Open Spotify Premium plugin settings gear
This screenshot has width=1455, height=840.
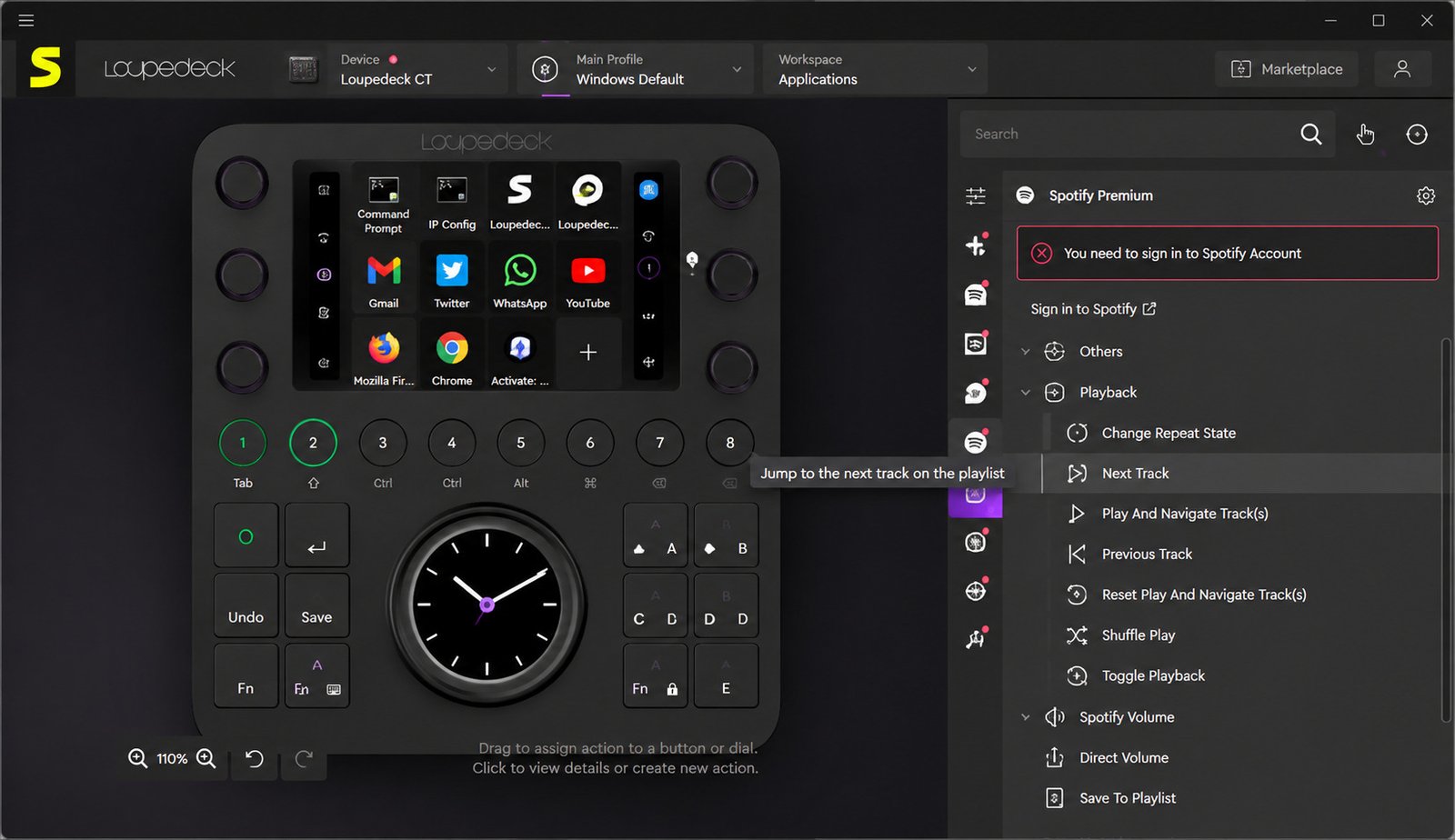[1426, 195]
